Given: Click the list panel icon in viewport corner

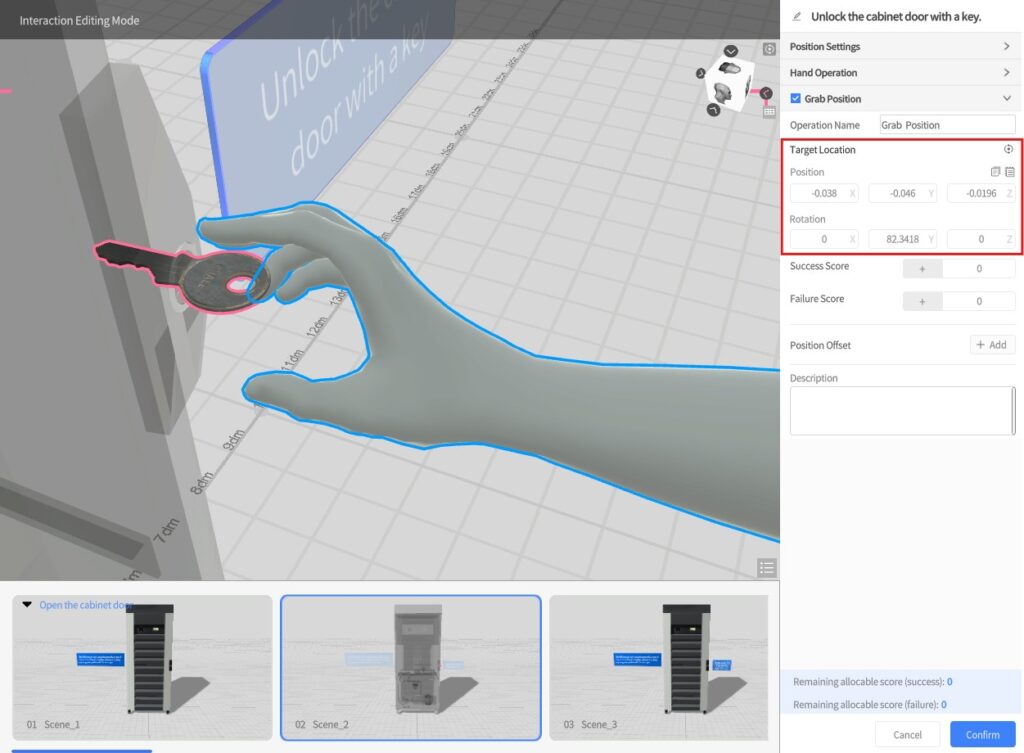Looking at the screenshot, I should coord(767,568).
